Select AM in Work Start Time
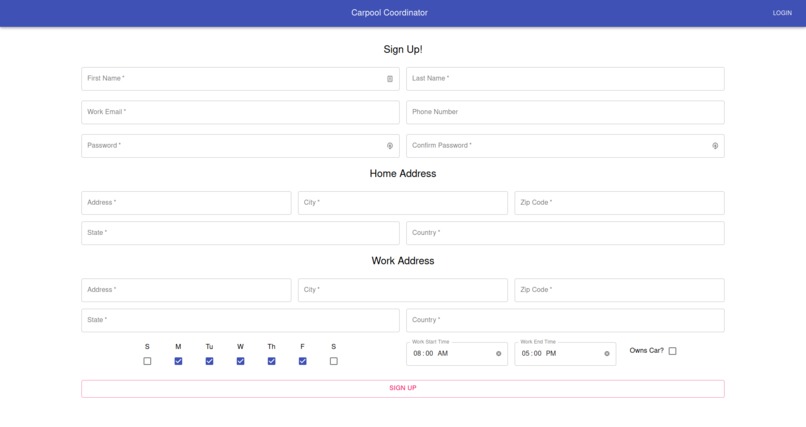The width and height of the screenshot is (806, 427). (443, 354)
